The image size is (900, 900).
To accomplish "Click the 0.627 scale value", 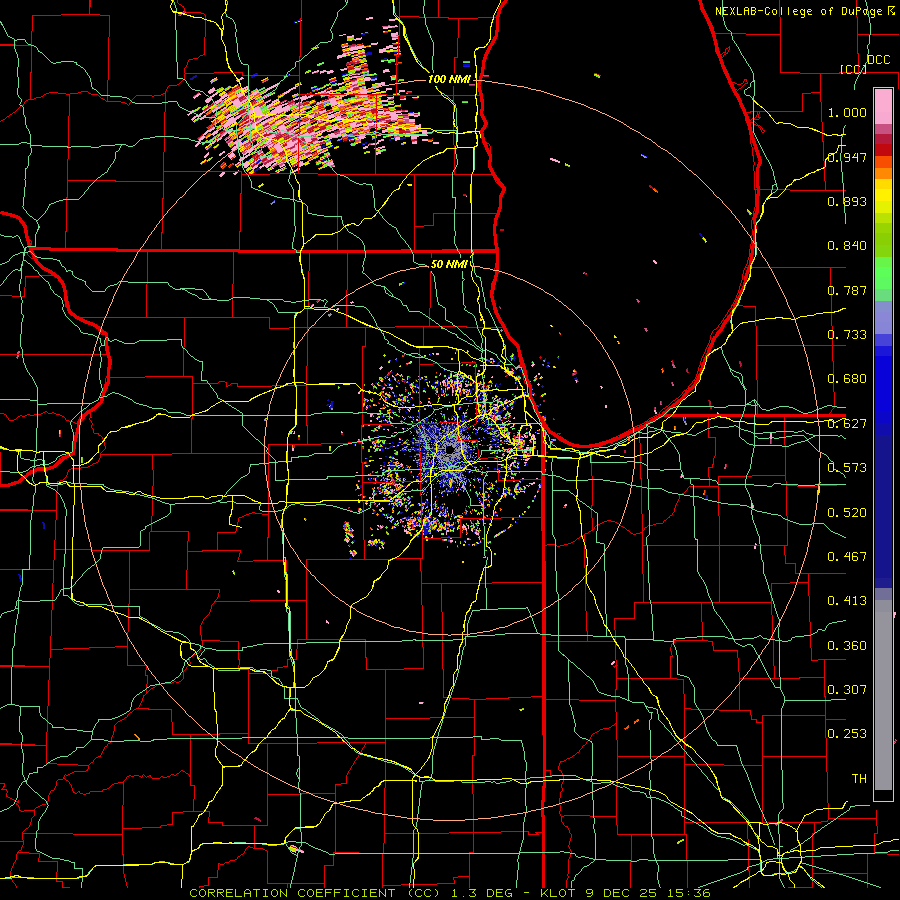I will point(847,424).
